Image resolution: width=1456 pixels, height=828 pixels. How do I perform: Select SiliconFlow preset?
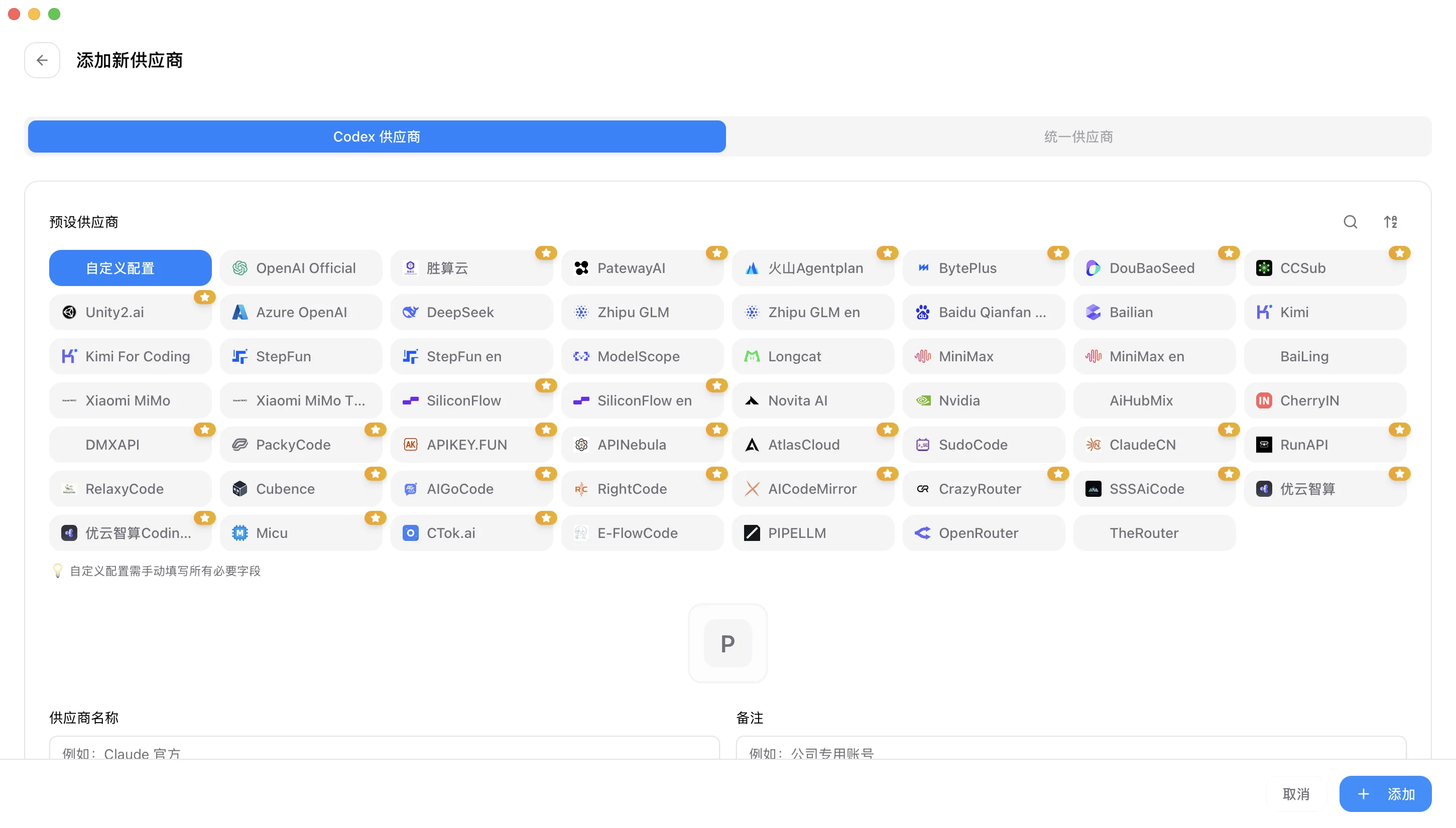pos(471,400)
